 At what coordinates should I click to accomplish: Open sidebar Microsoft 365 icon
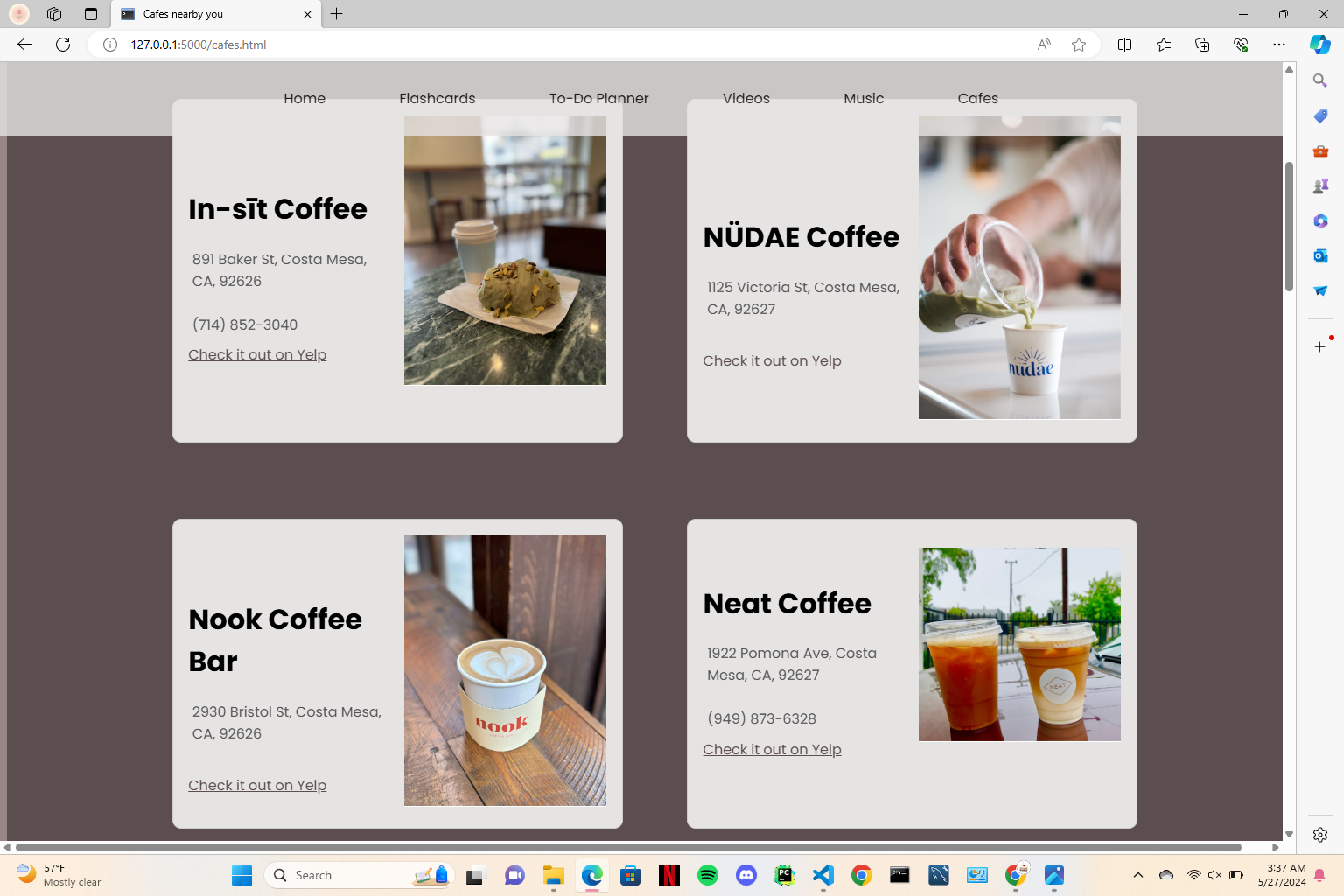1320,220
